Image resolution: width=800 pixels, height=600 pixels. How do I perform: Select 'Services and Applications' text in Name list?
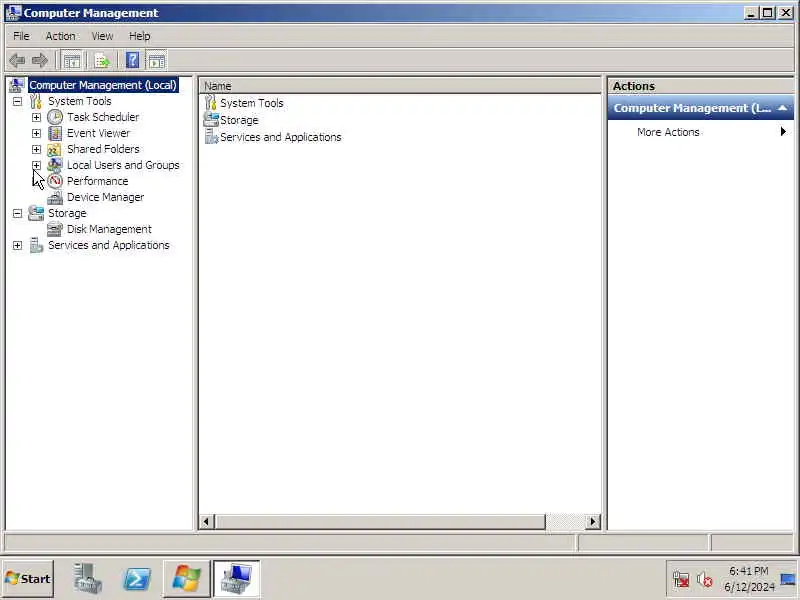click(281, 137)
